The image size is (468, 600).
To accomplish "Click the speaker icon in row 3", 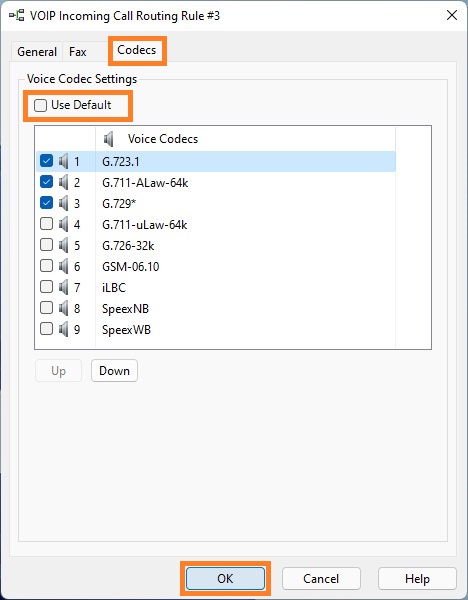I will (64, 204).
